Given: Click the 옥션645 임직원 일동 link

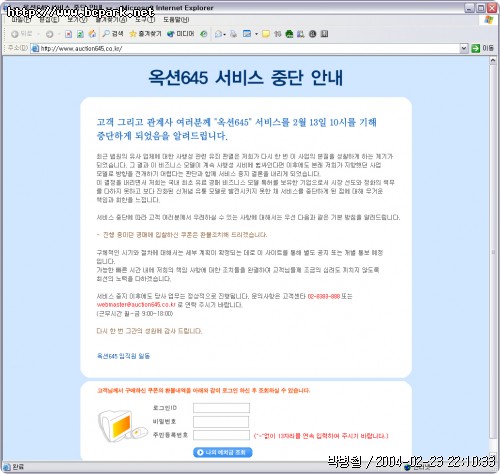Looking at the screenshot, I should pos(123,356).
